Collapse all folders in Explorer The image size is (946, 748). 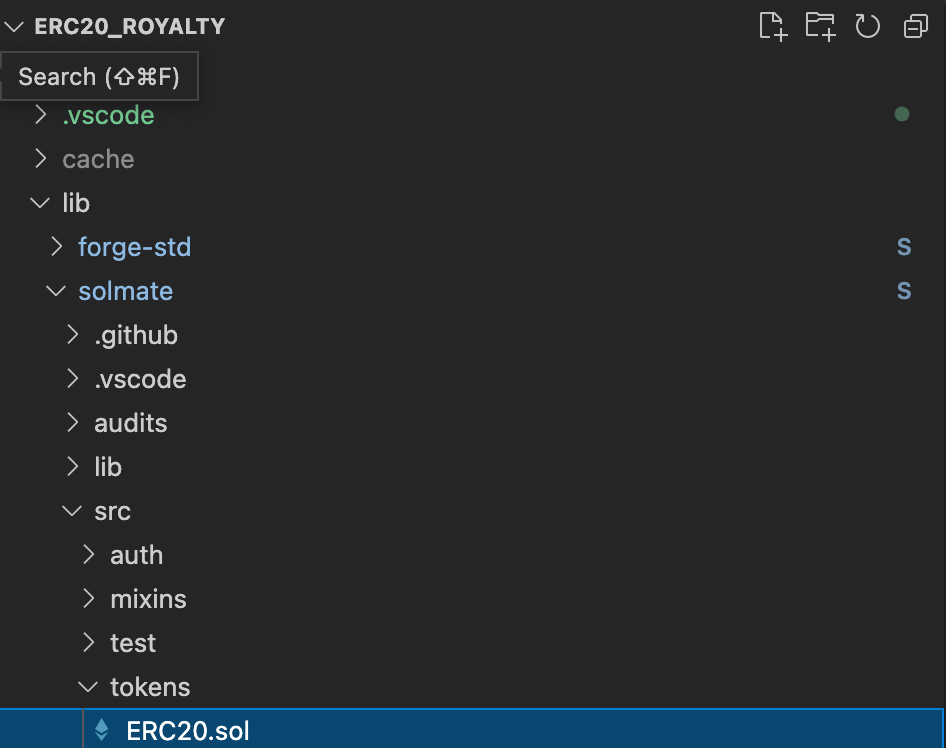tap(915, 27)
